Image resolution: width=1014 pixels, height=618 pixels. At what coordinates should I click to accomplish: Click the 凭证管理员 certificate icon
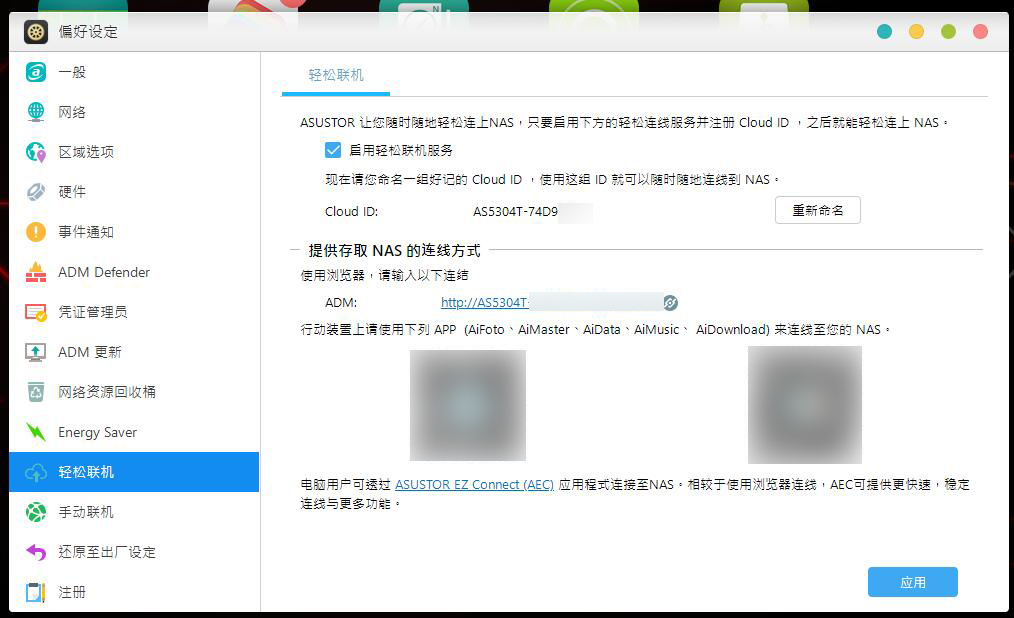(36, 312)
